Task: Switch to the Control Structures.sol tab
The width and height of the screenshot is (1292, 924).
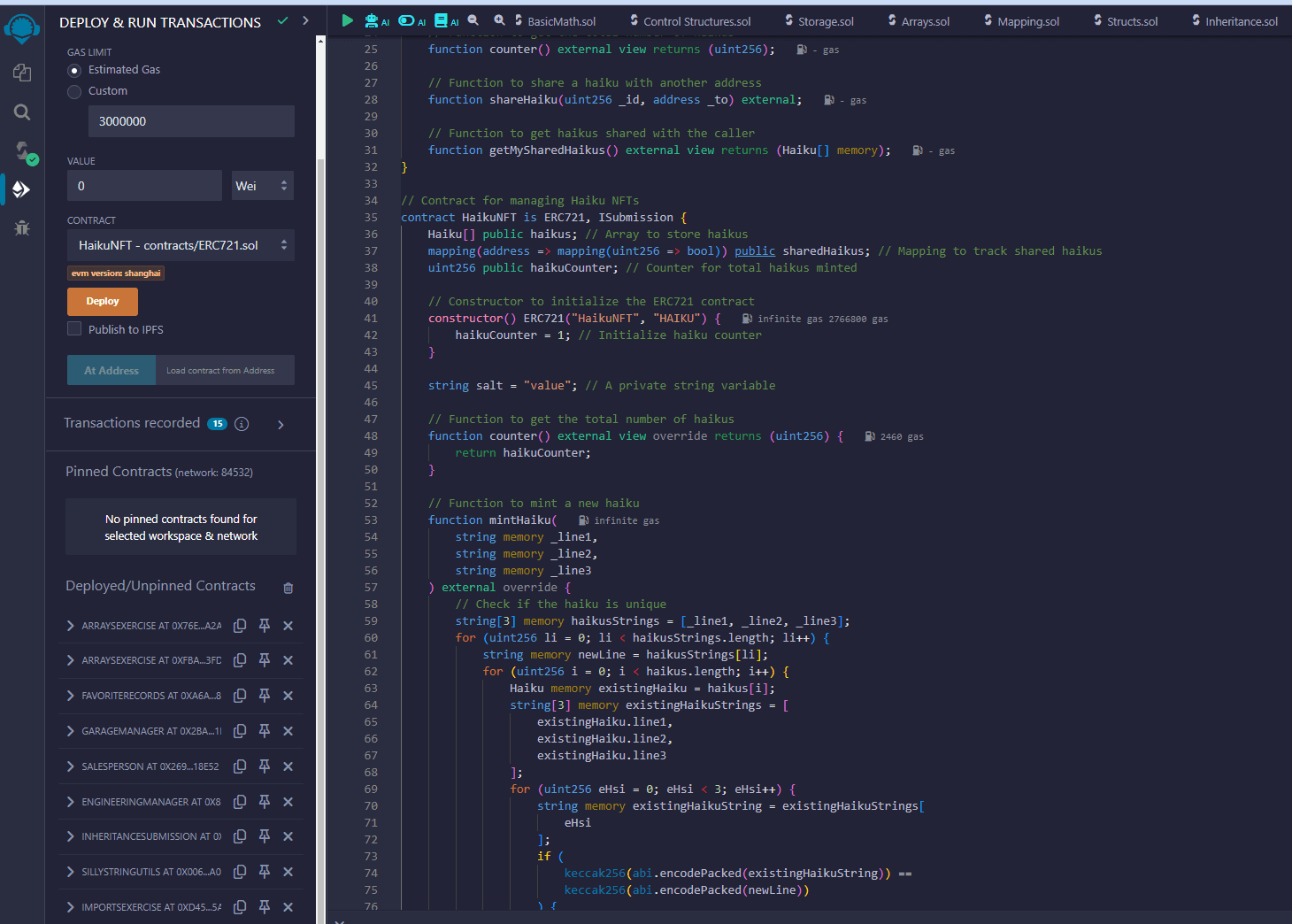Action: [x=691, y=21]
